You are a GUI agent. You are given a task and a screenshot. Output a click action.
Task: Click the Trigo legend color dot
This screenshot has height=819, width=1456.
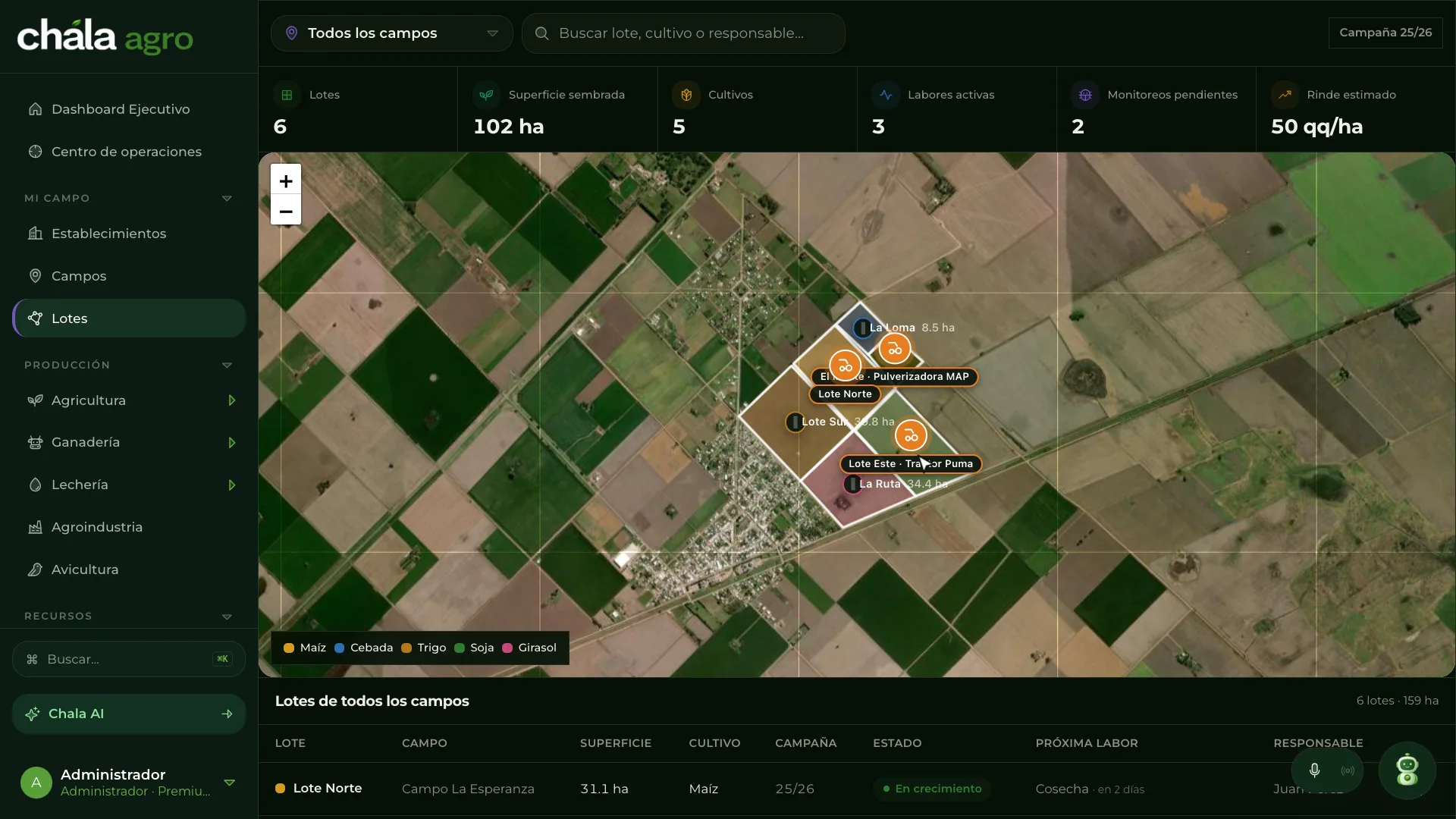(x=406, y=648)
